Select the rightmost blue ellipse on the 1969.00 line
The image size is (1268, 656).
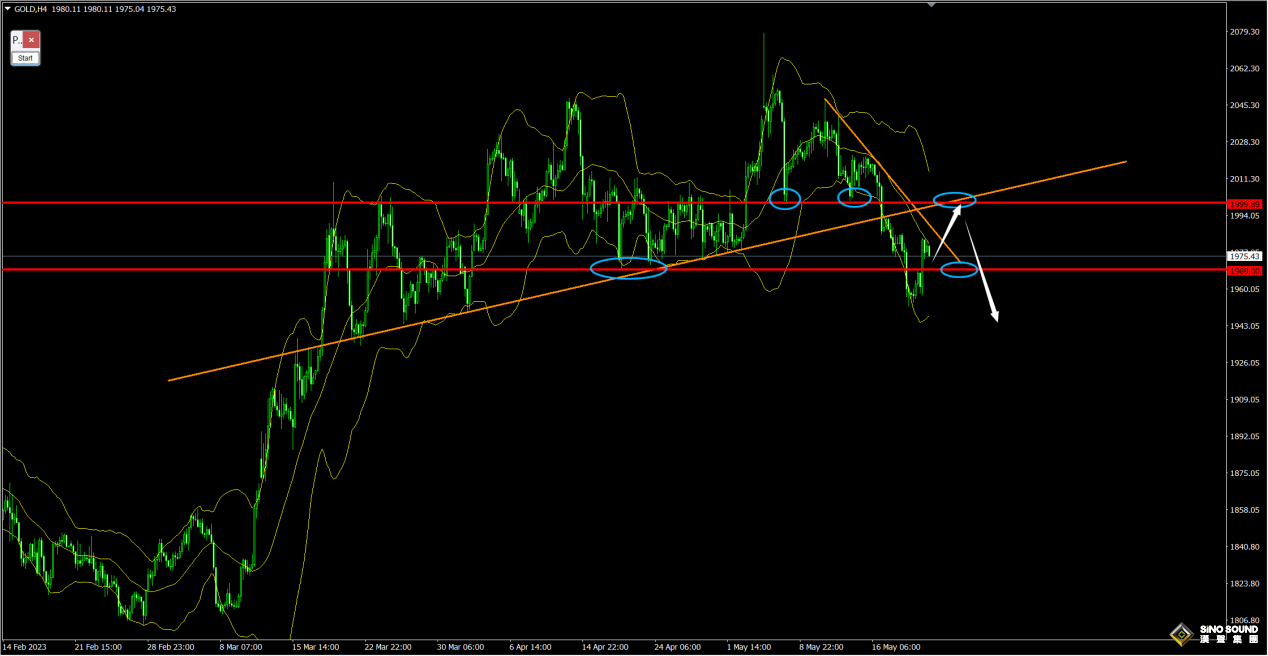click(959, 269)
